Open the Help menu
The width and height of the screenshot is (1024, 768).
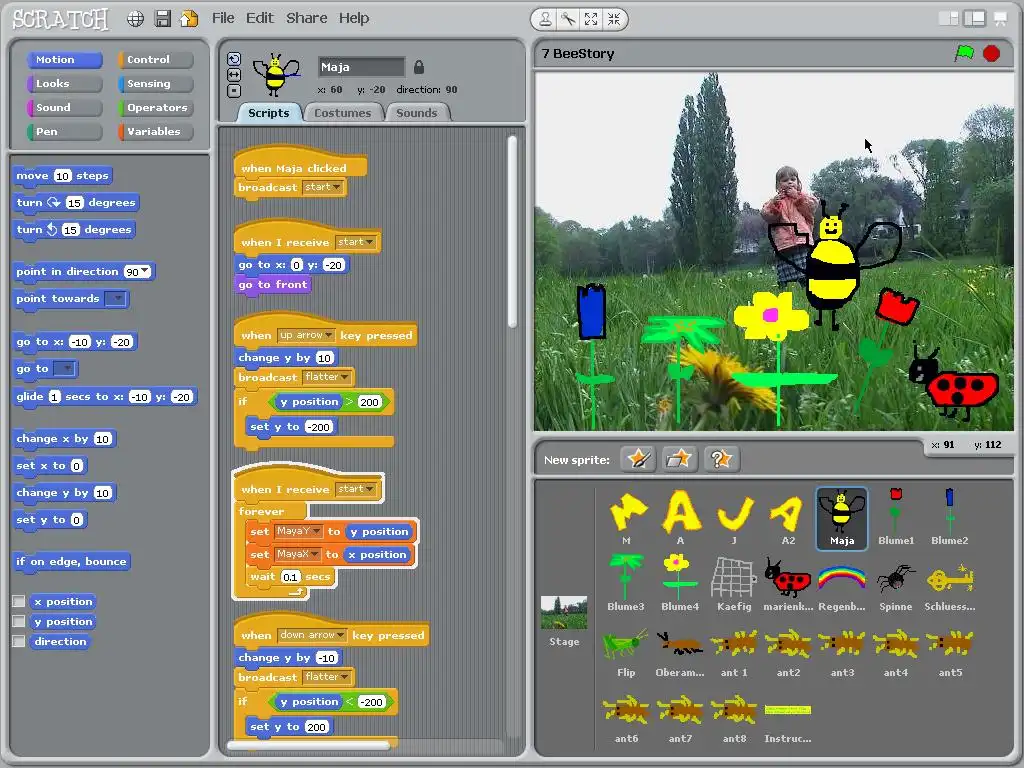(354, 18)
